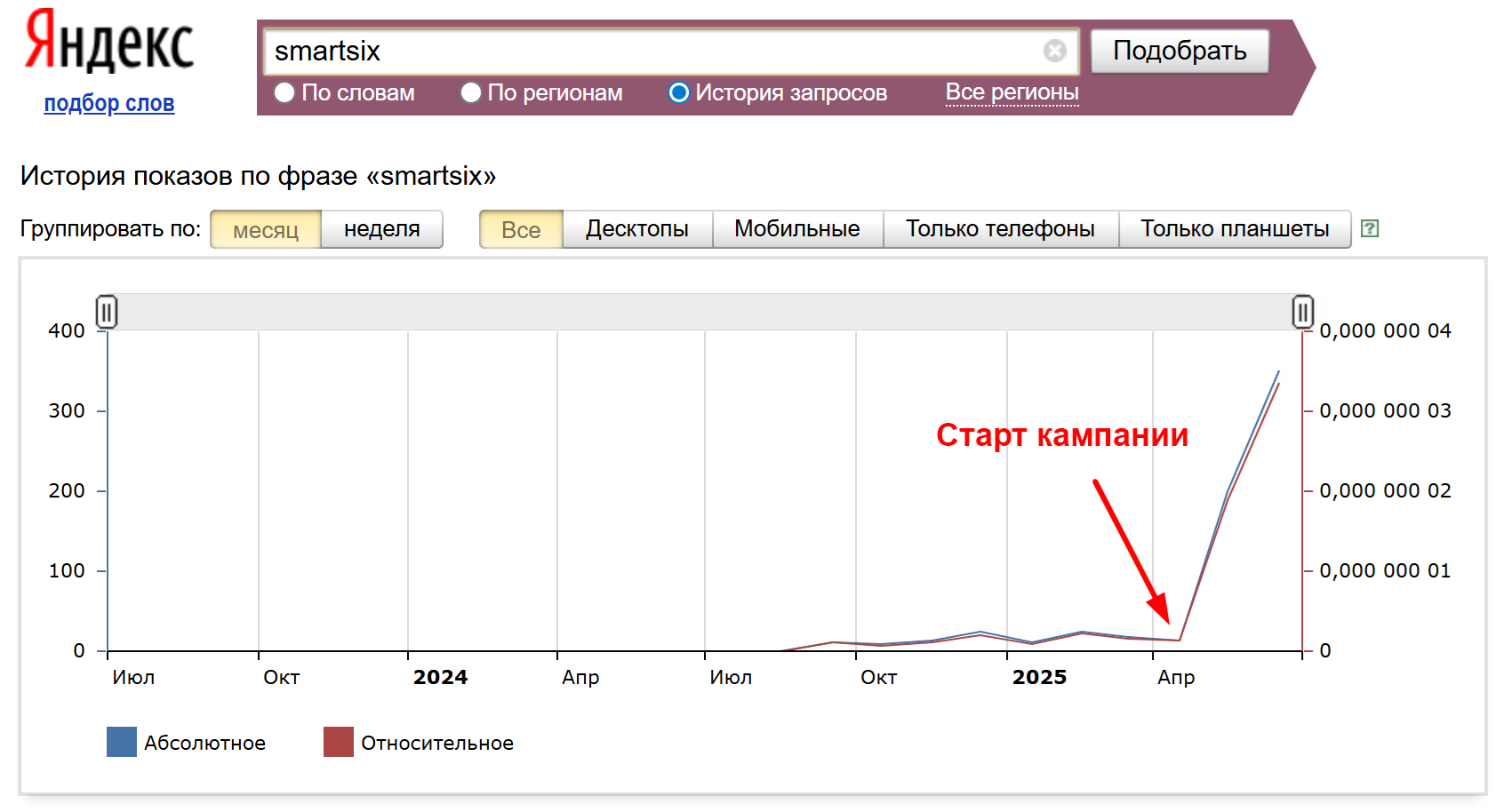
Task: Click the gray chart range selector bar
Action: click(x=704, y=312)
